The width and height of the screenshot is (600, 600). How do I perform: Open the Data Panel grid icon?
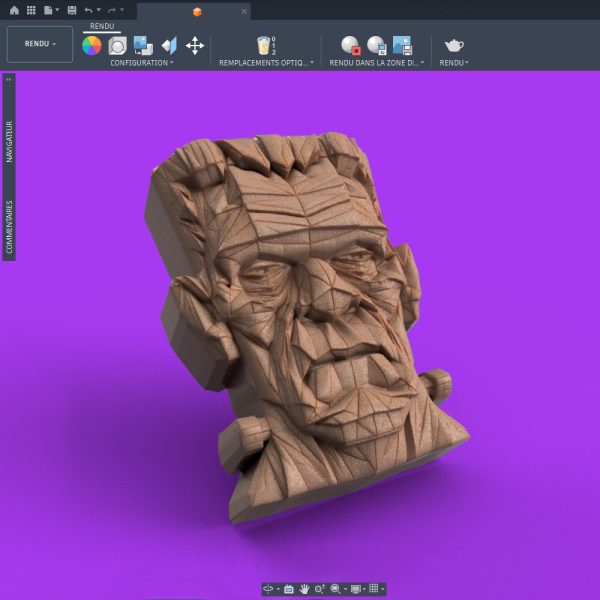[31, 10]
